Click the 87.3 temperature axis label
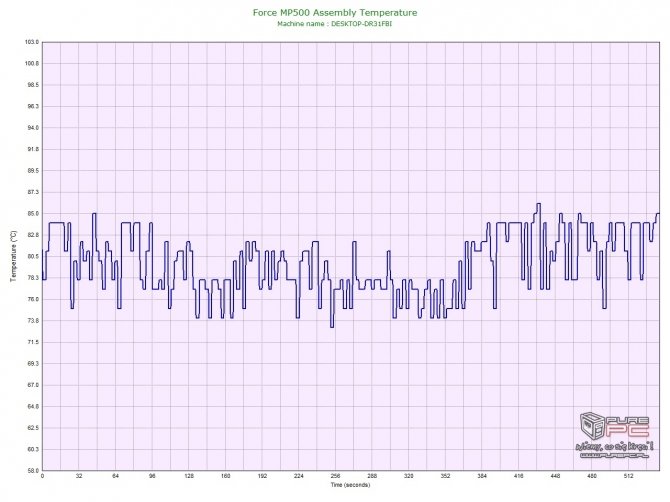 (32, 192)
